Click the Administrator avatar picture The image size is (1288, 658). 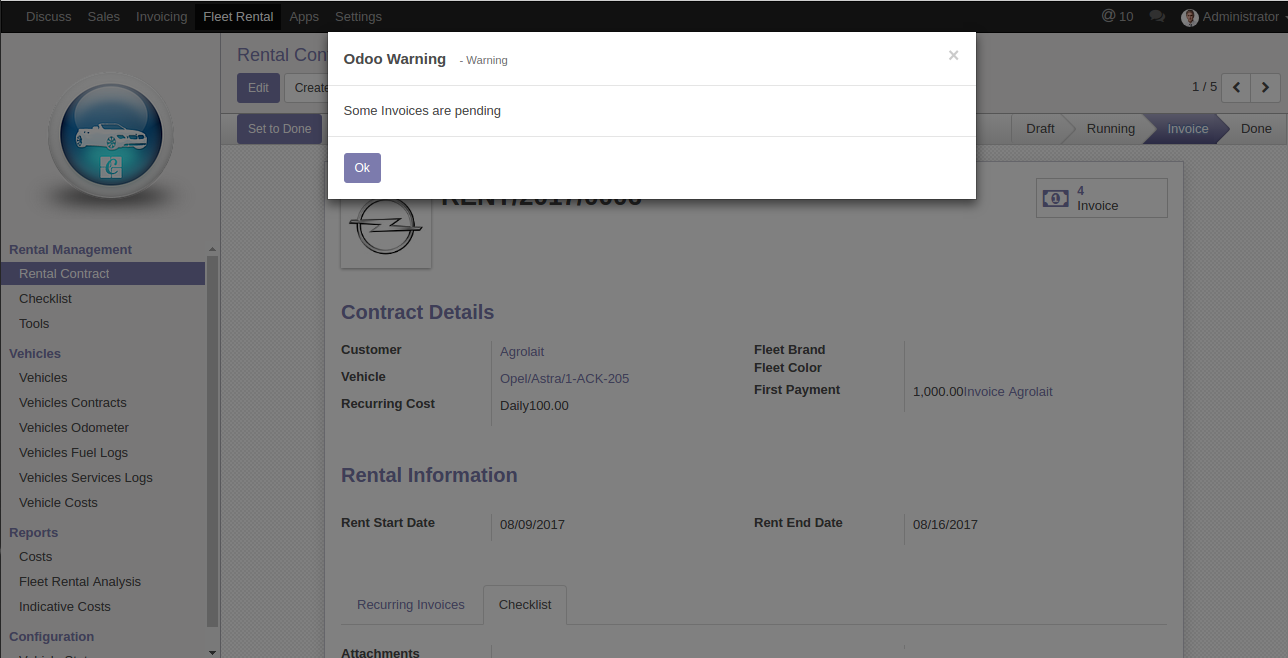(1189, 17)
